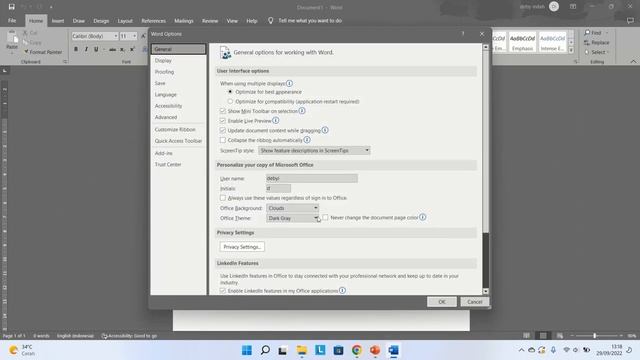Open PowerPoint from taskbar
640x360 pixels.
[x=375, y=350]
